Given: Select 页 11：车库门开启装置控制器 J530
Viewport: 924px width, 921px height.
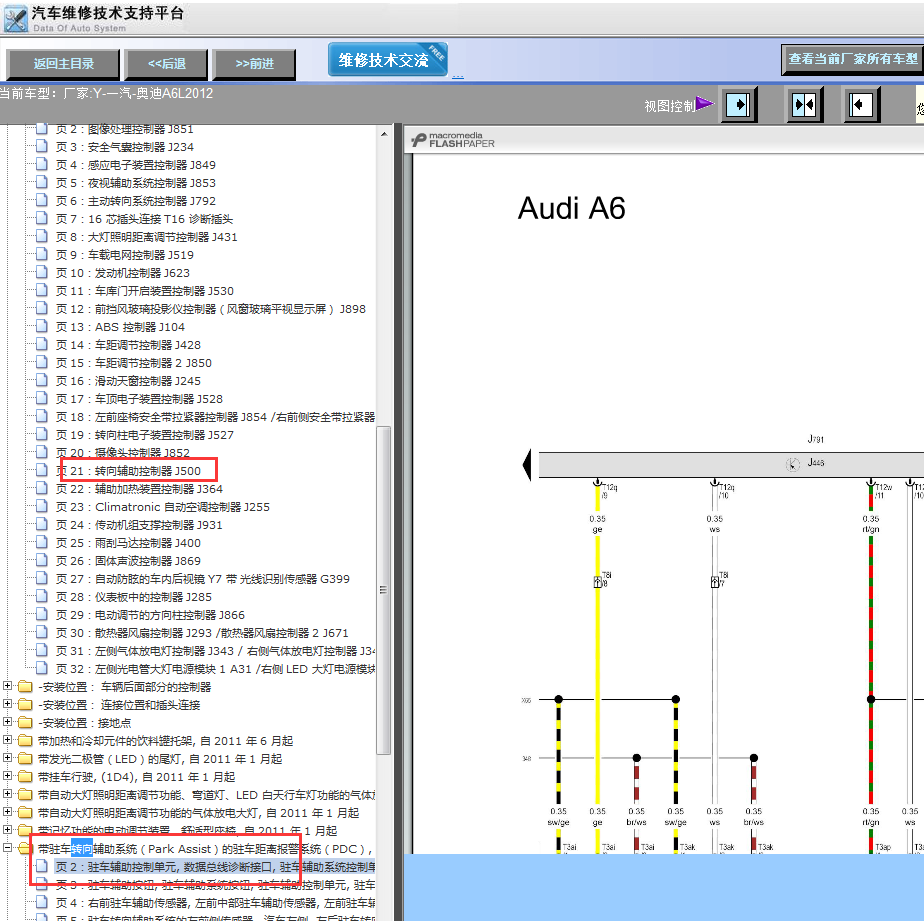Looking at the screenshot, I should click(x=144, y=291).
